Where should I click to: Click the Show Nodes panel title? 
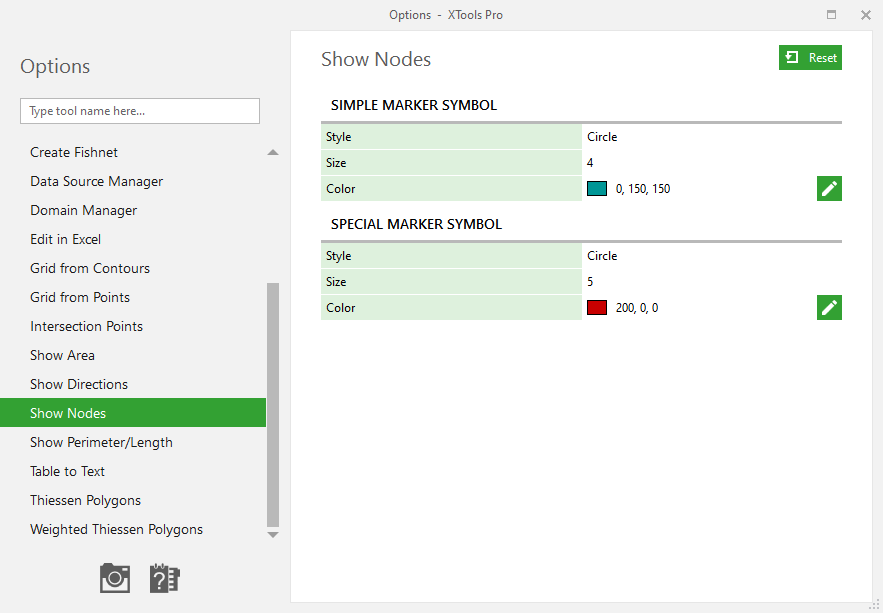[x=376, y=59]
